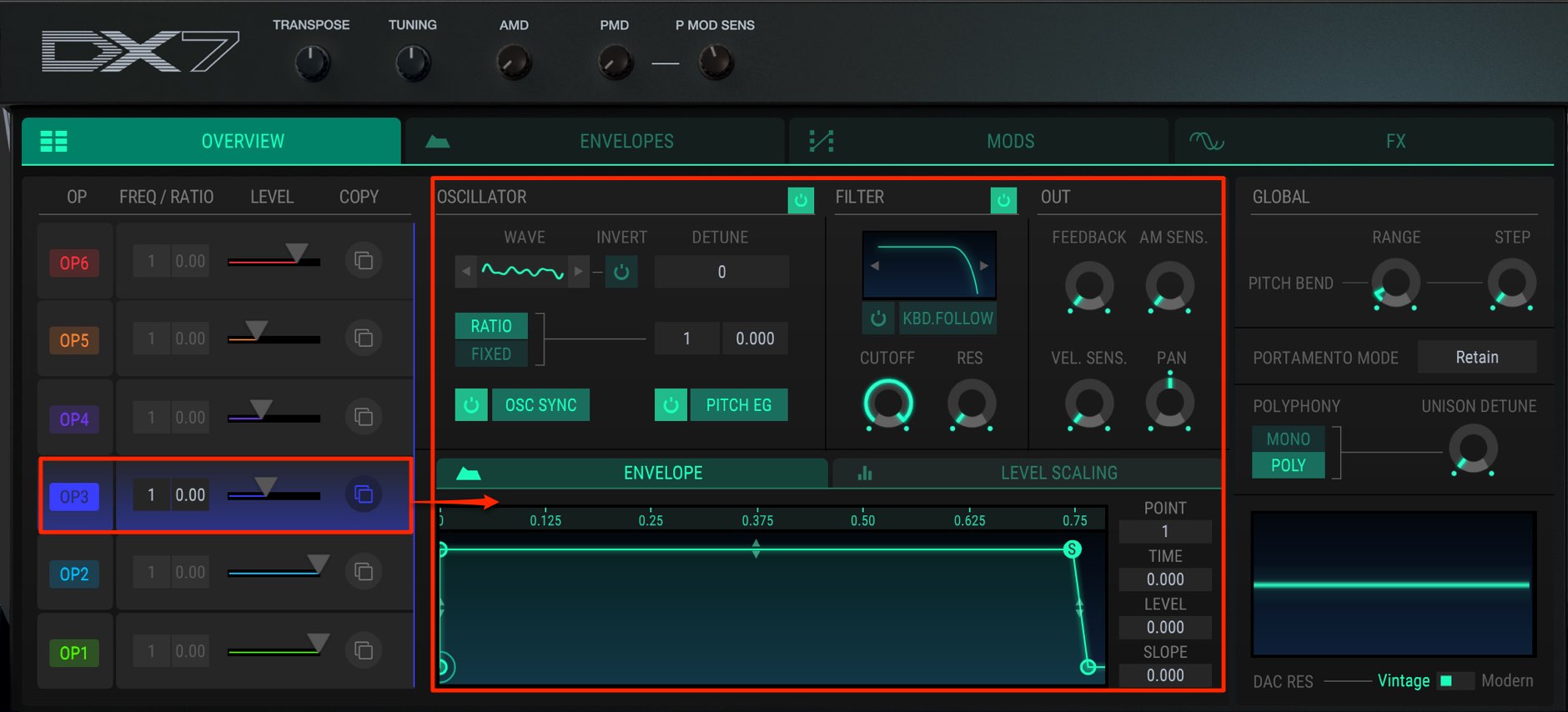
Task: Toggle the Oscillator power icon
Action: pos(801,200)
